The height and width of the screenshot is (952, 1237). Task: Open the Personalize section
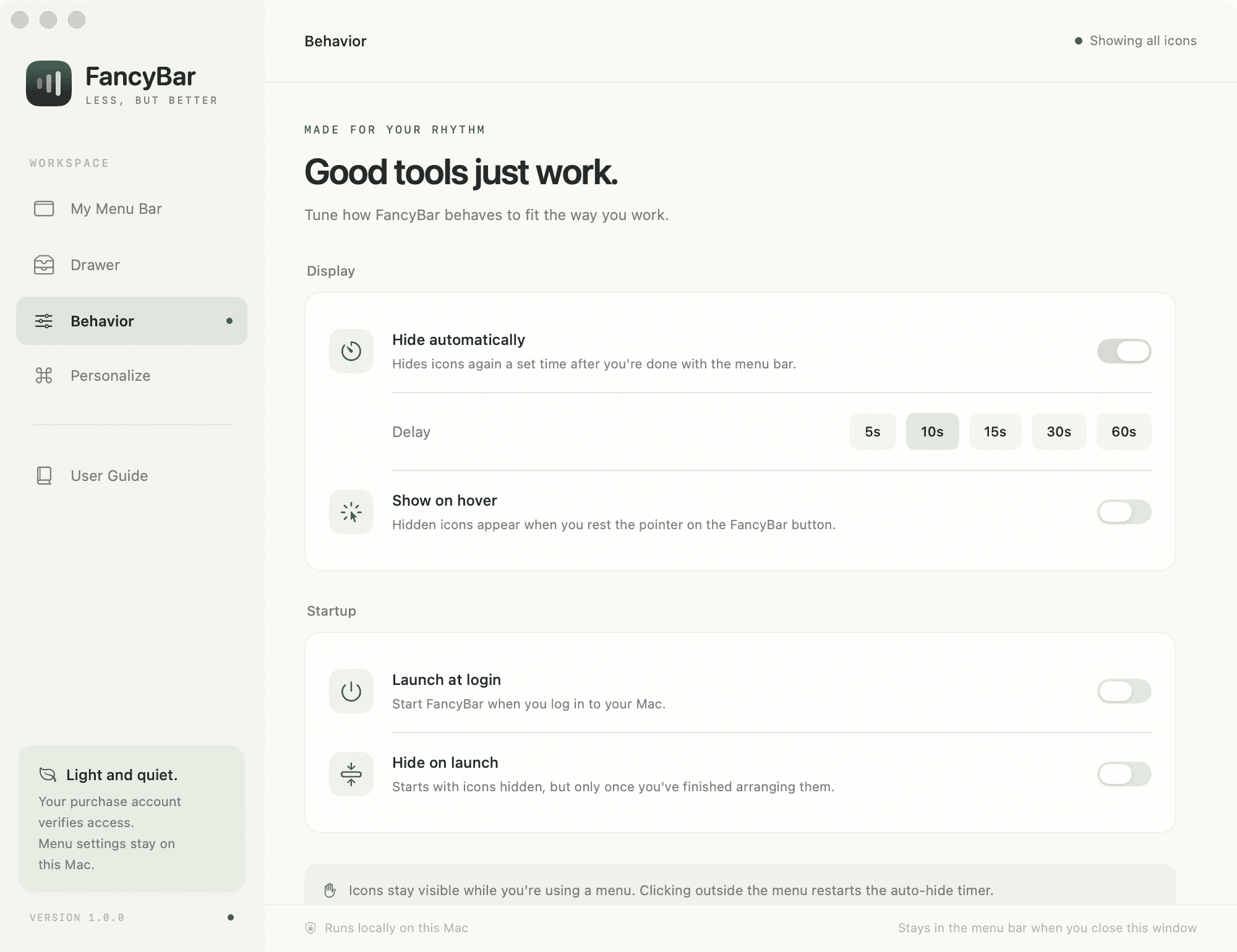click(x=132, y=375)
